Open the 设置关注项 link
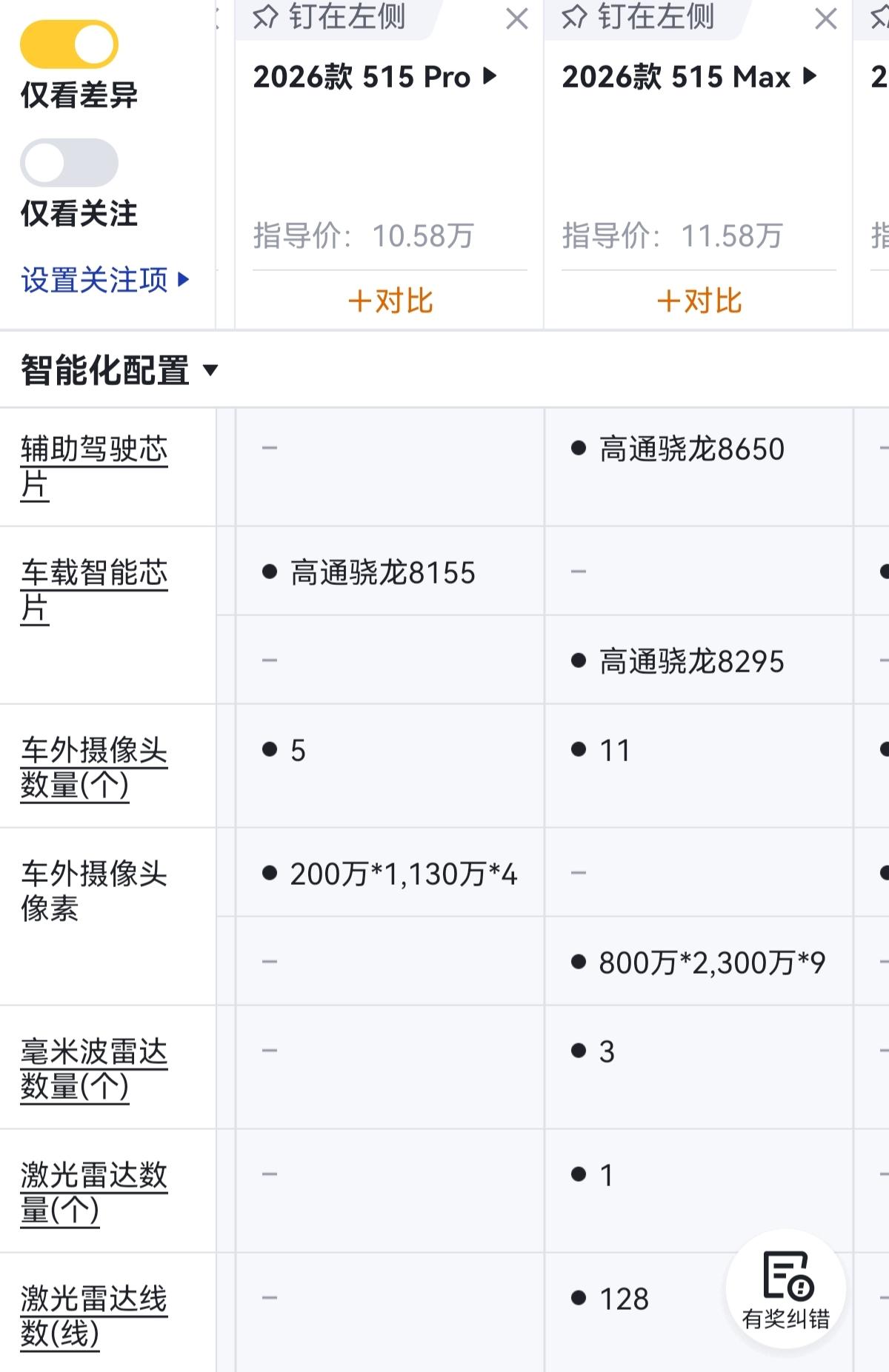The image size is (889, 1372). (x=94, y=280)
